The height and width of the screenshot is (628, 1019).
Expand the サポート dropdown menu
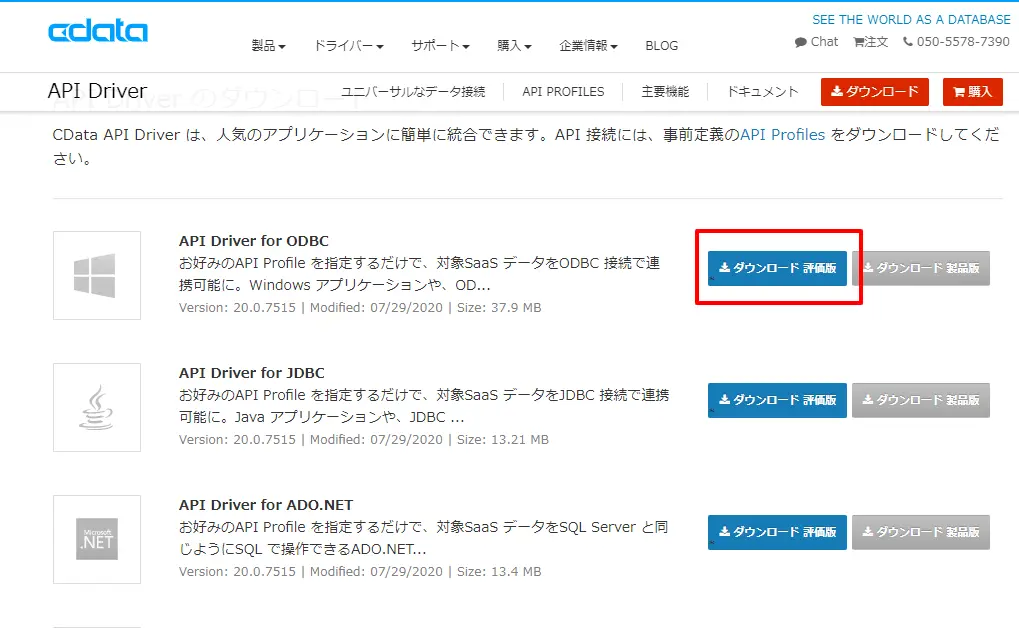pyautogui.click(x=440, y=46)
